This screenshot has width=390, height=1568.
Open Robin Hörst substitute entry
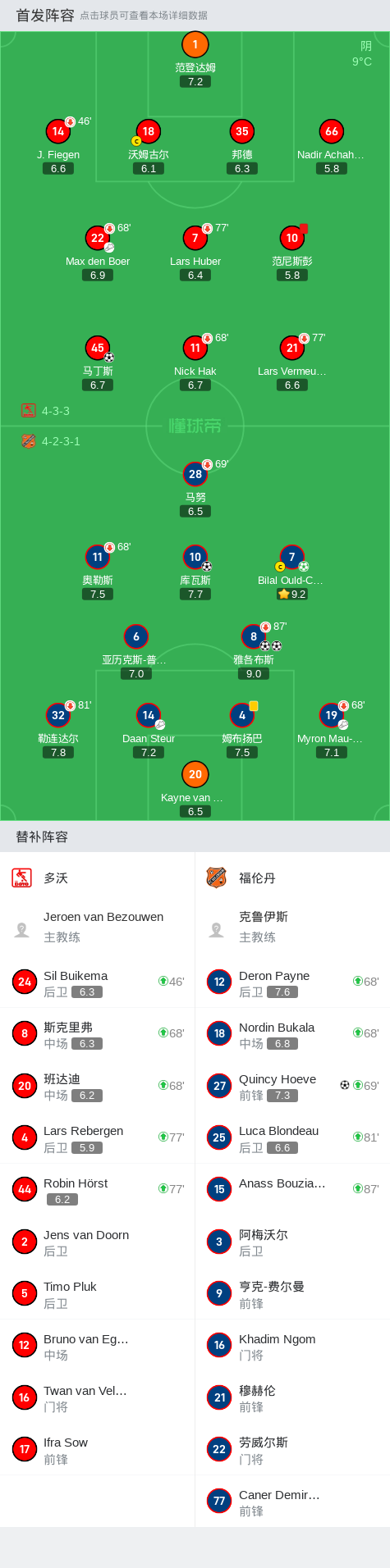97,1190
